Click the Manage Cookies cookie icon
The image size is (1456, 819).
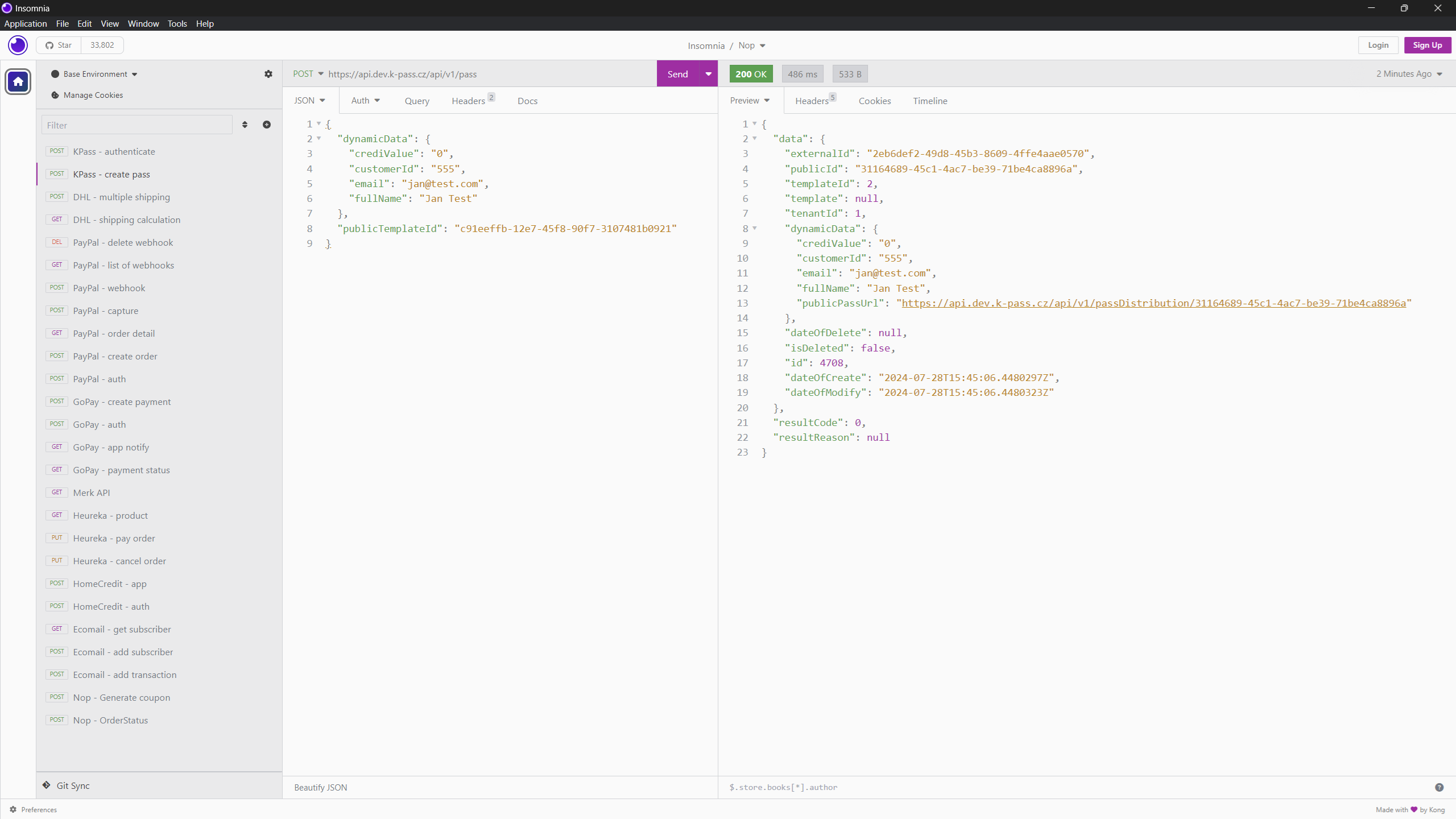pyautogui.click(x=55, y=95)
